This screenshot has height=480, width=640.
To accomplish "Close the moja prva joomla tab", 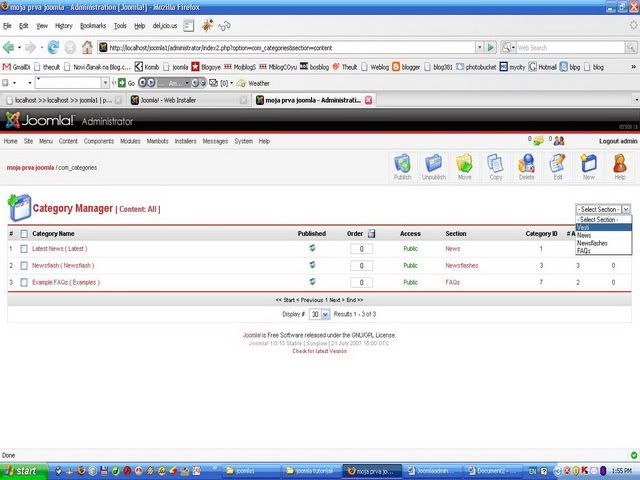I will [x=368, y=100].
